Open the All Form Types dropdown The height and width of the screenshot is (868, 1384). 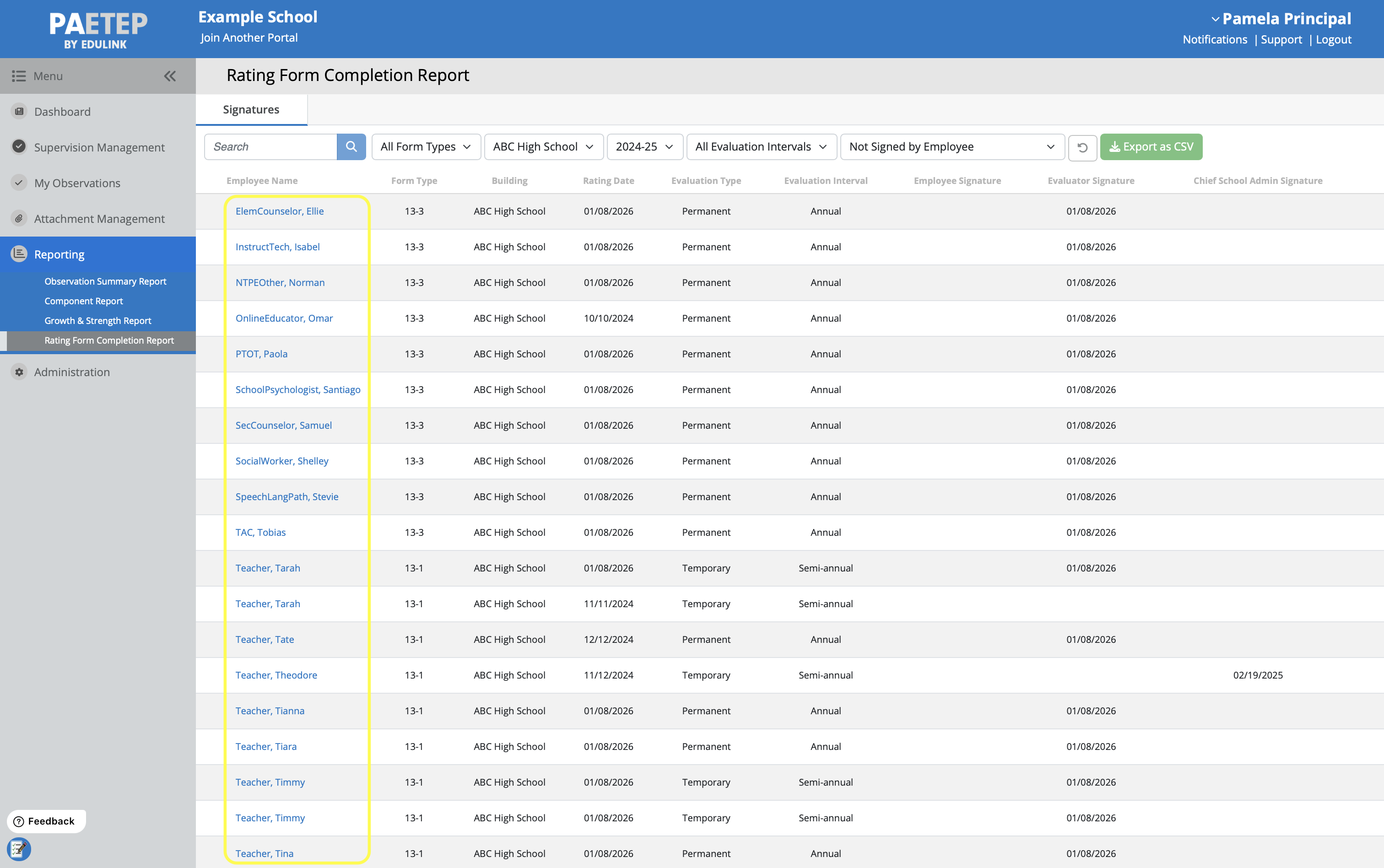point(425,147)
